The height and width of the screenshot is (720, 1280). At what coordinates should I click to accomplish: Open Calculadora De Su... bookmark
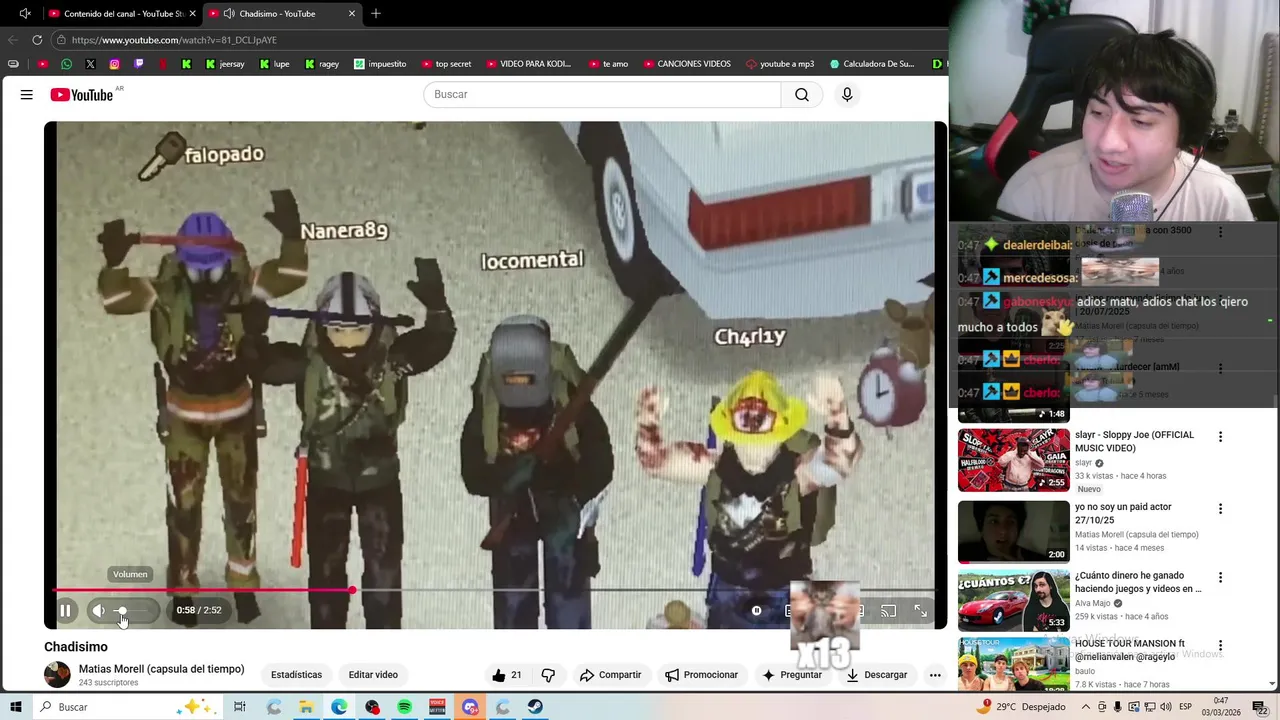click(871, 64)
